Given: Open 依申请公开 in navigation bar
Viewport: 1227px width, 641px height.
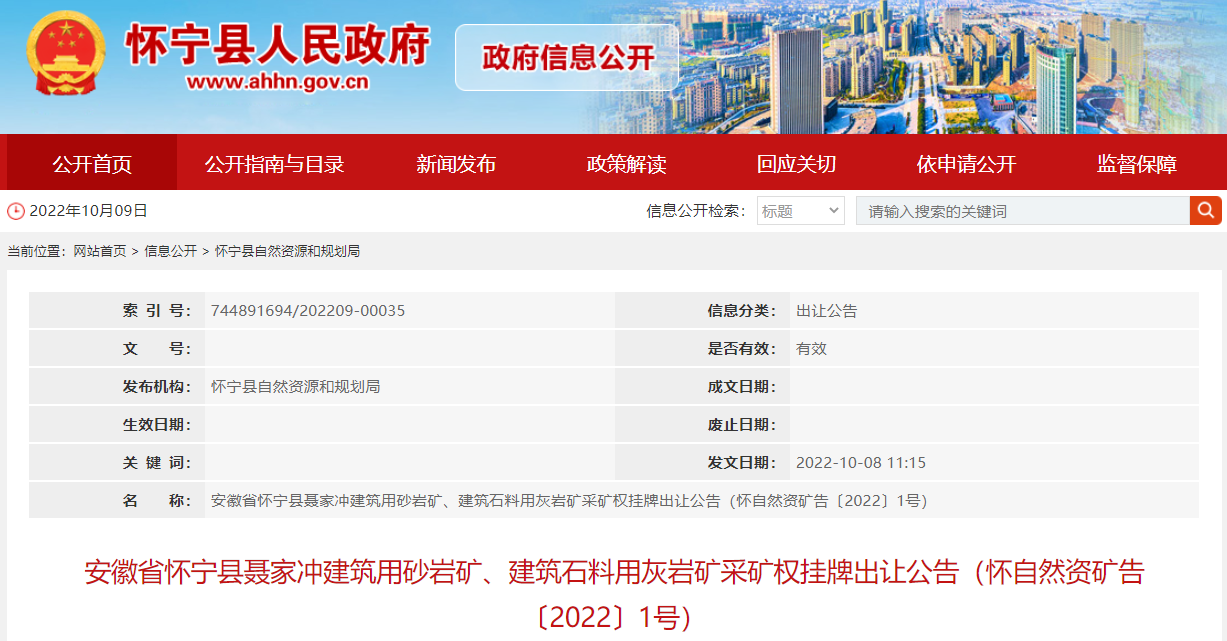Looking at the screenshot, I should 966,164.
